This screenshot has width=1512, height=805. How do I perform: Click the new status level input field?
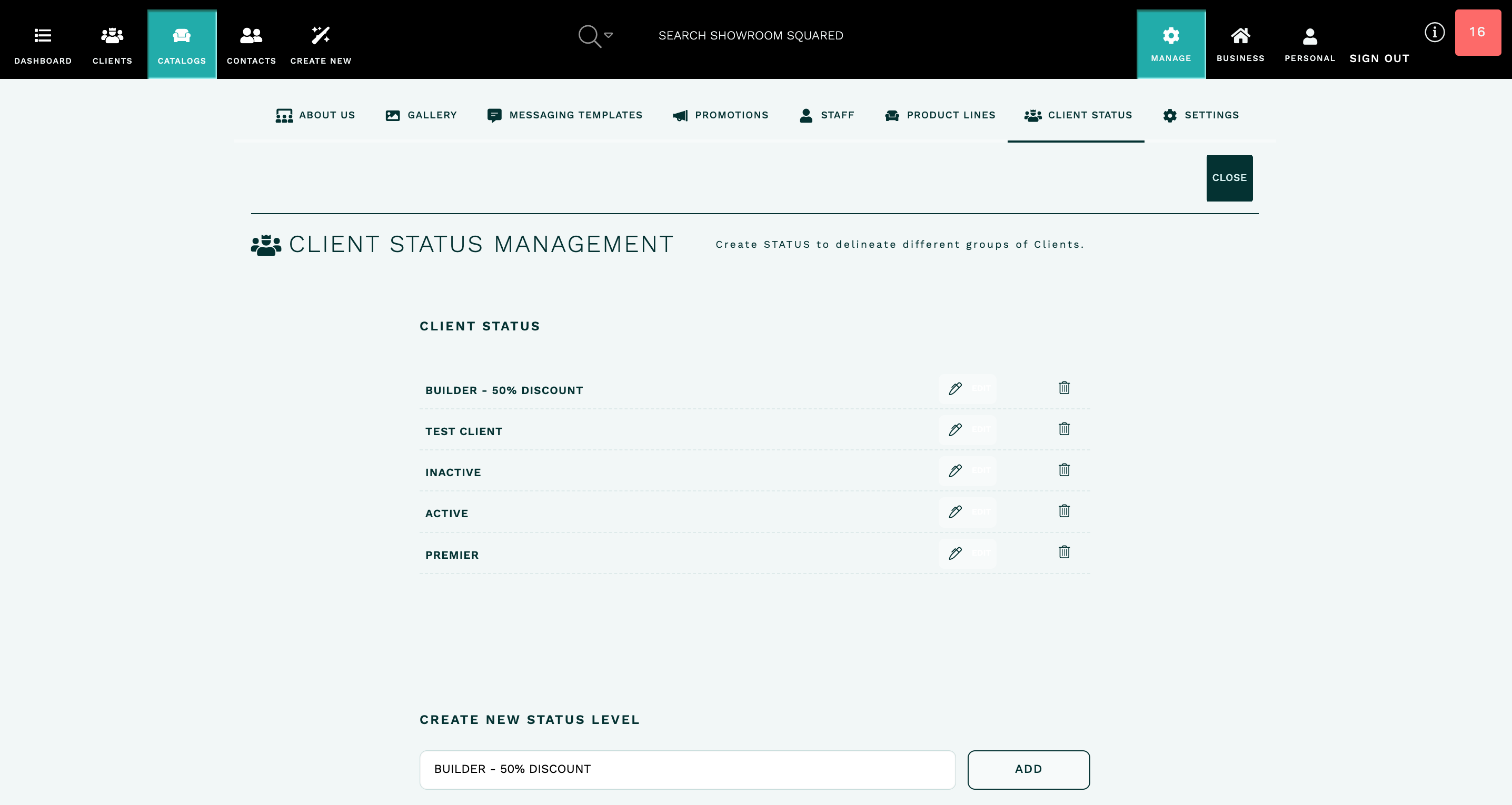[x=688, y=769]
